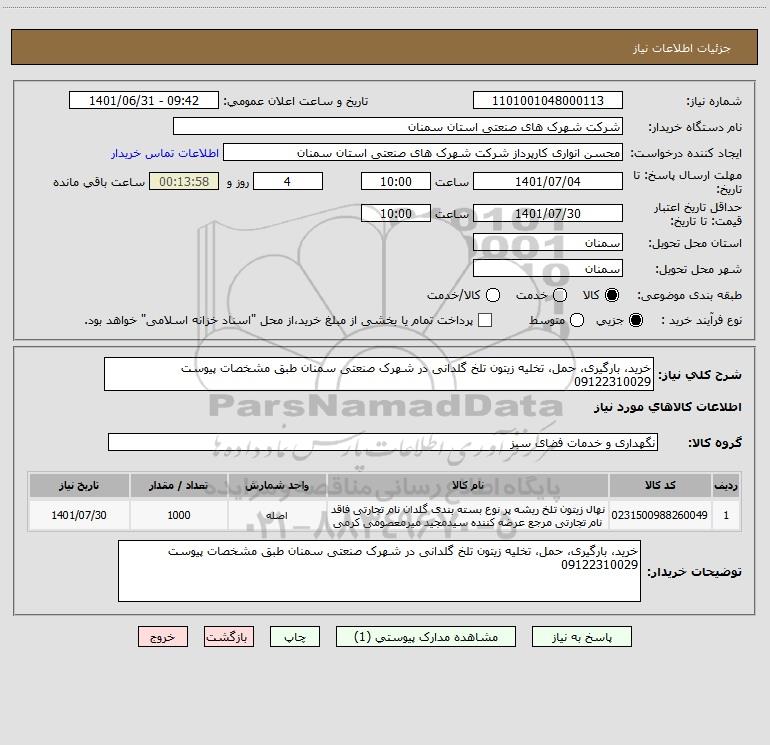The height and width of the screenshot is (745, 770).
Task: Click the شماره نیاز field 1101001048000113
Action: click(x=548, y=100)
